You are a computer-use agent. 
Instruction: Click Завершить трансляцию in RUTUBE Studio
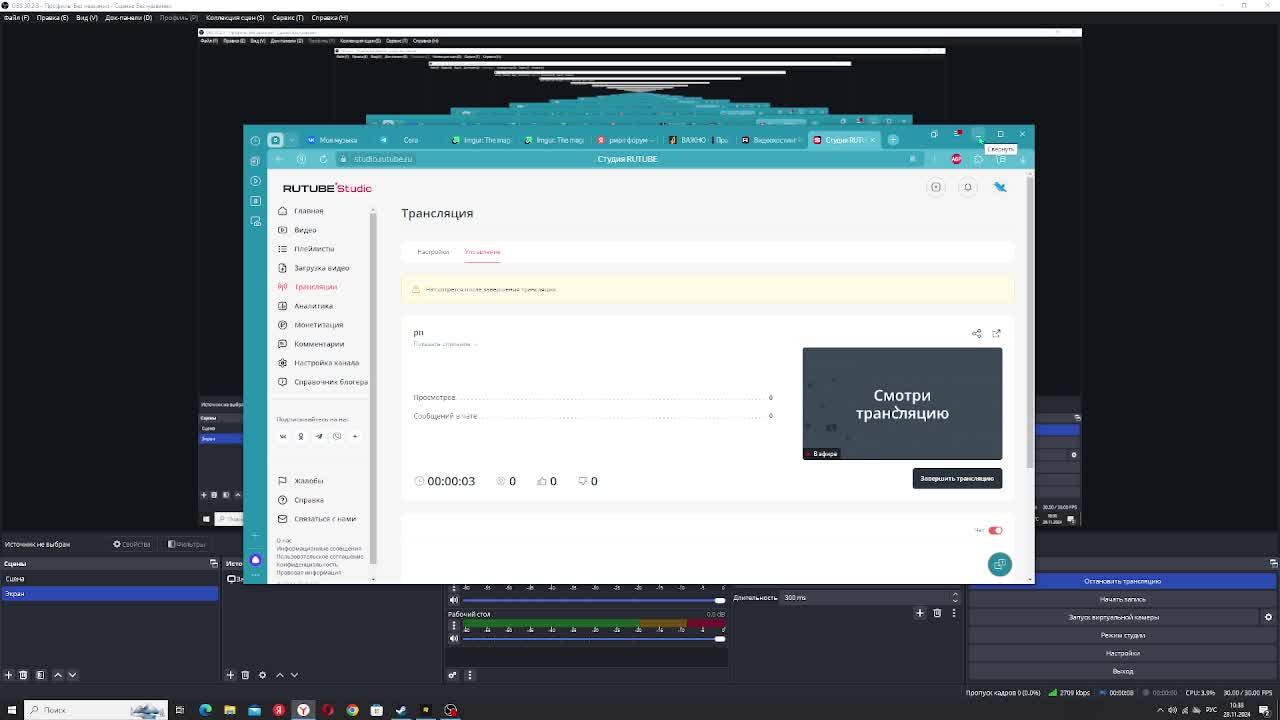957,479
